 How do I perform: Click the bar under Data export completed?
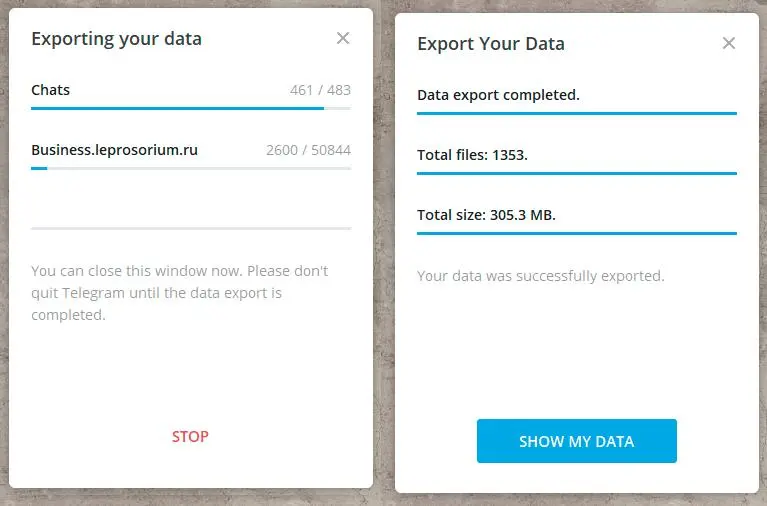[577, 114]
